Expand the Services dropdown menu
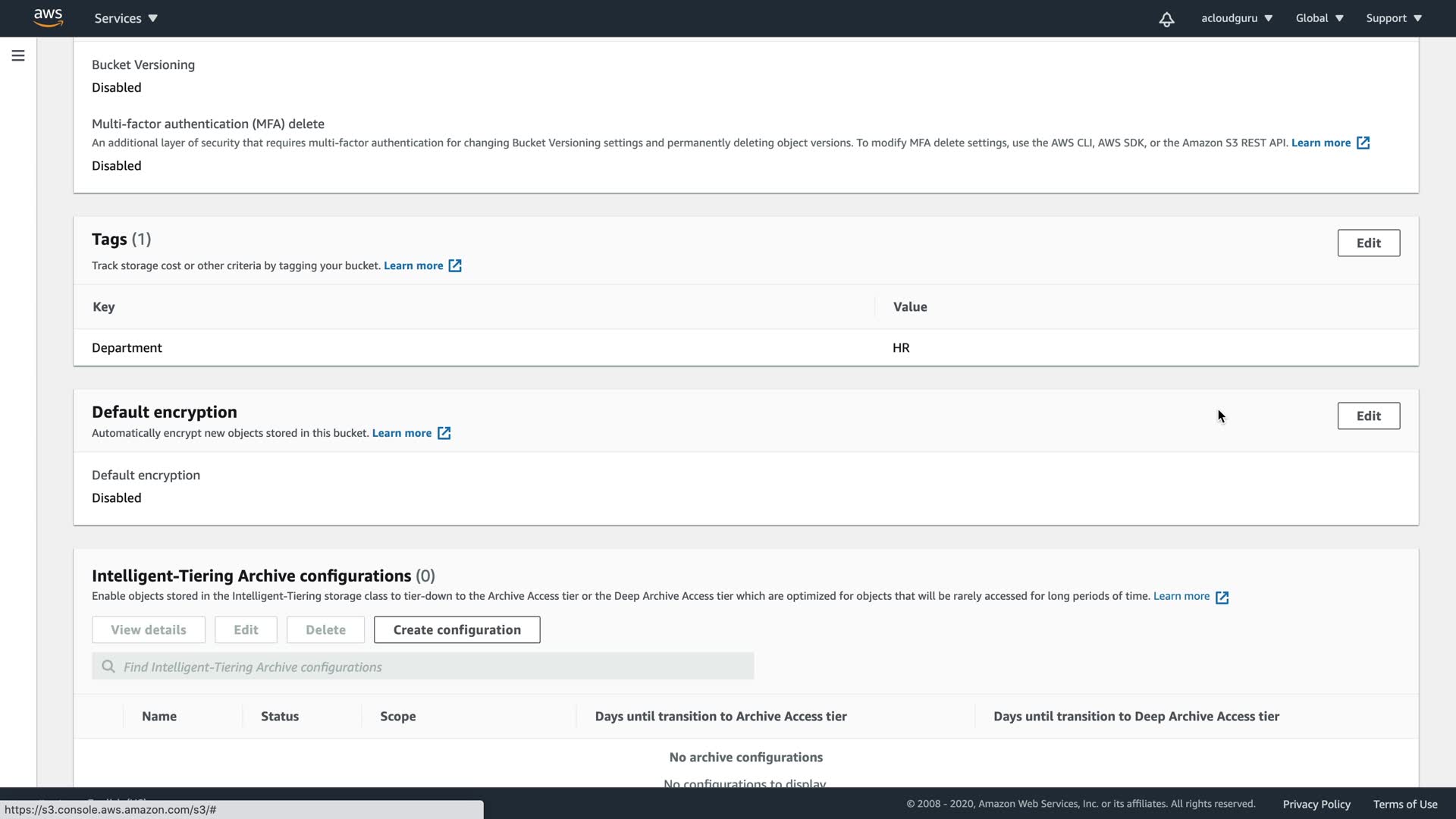This screenshot has width=1456, height=819. click(126, 18)
